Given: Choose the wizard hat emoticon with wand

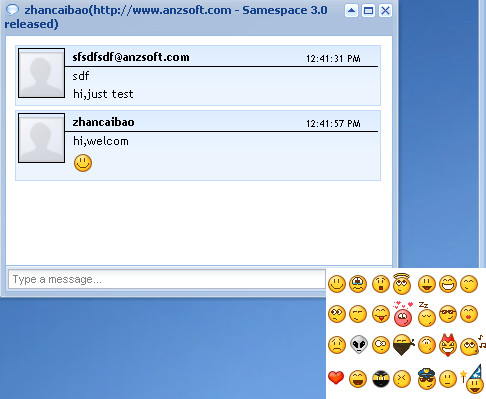Looking at the screenshot, I should click(x=473, y=379).
